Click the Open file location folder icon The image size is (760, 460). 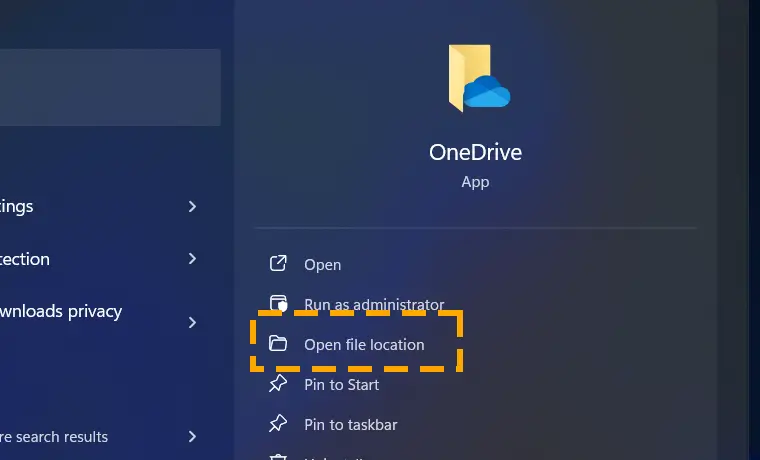[x=278, y=344]
